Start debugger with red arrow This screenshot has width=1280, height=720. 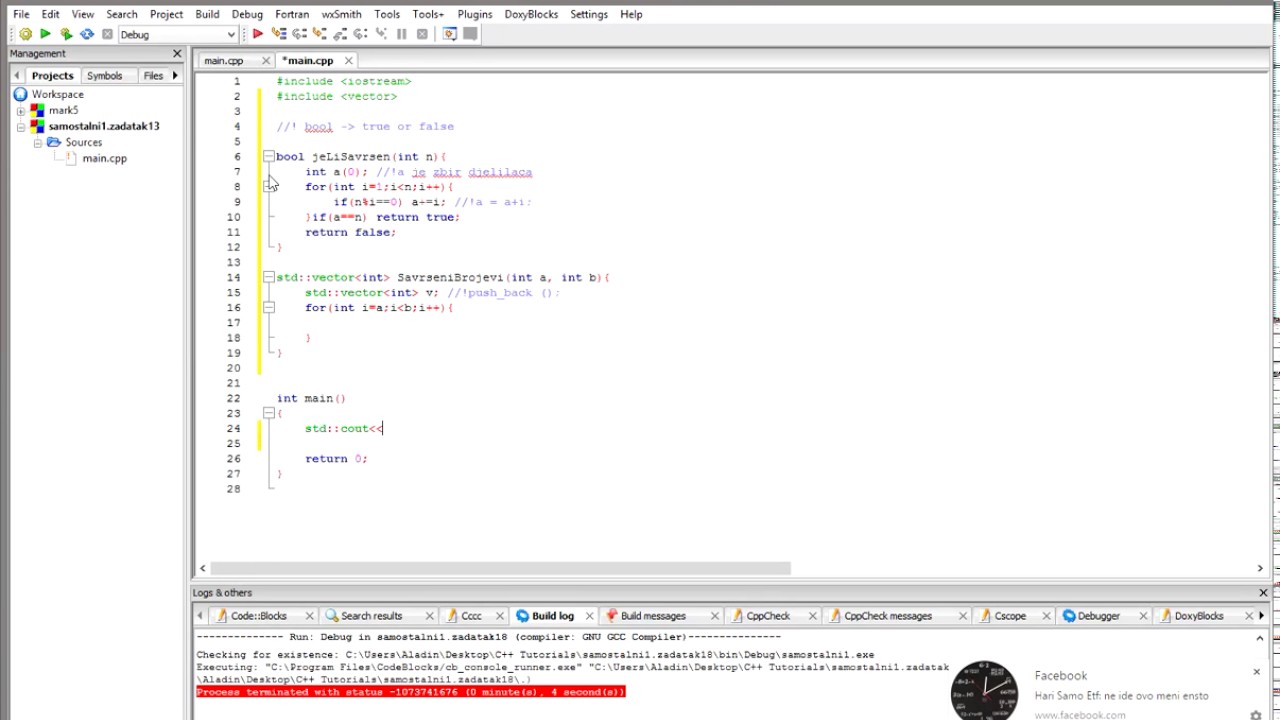(257, 34)
